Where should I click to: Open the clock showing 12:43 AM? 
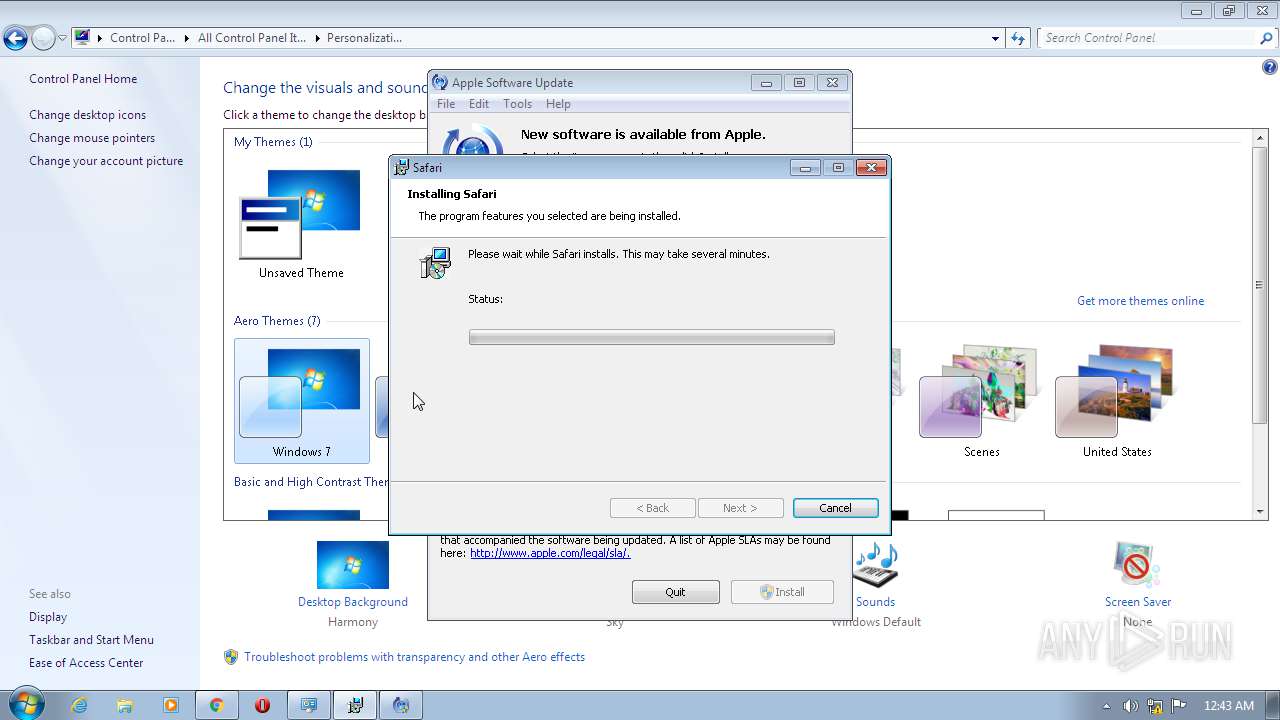1229,706
